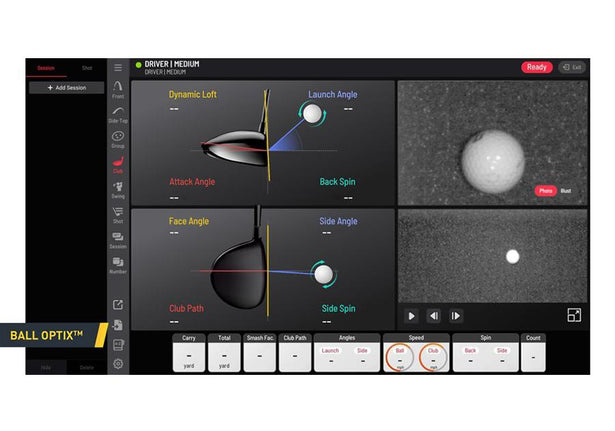This screenshot has width=615, height=431.
Task: Click the Number view icon
Action: pos(118,264)
